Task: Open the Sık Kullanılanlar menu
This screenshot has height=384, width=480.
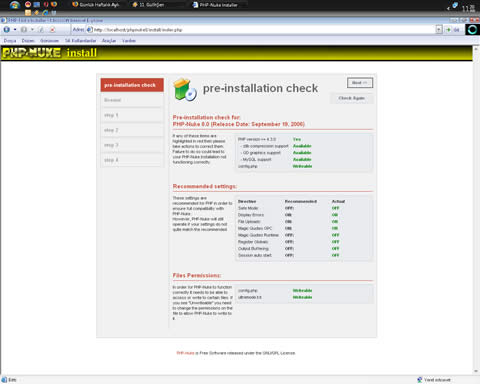Action: [80, 41]
